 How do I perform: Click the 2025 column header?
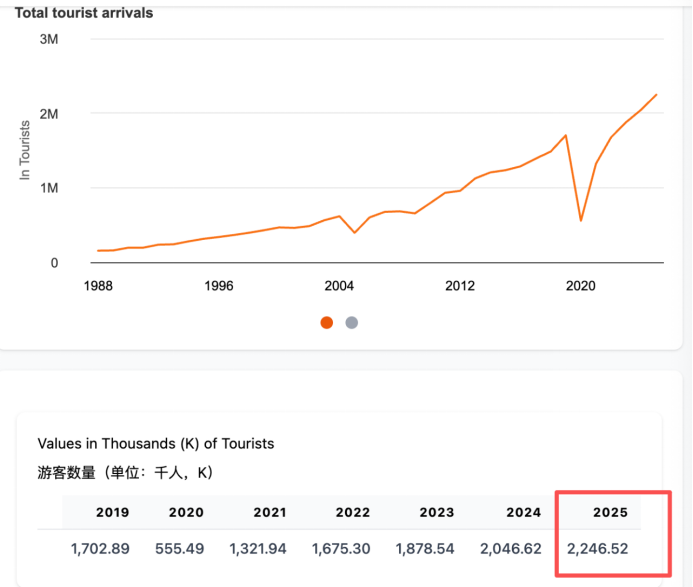[x=610, y=512]
